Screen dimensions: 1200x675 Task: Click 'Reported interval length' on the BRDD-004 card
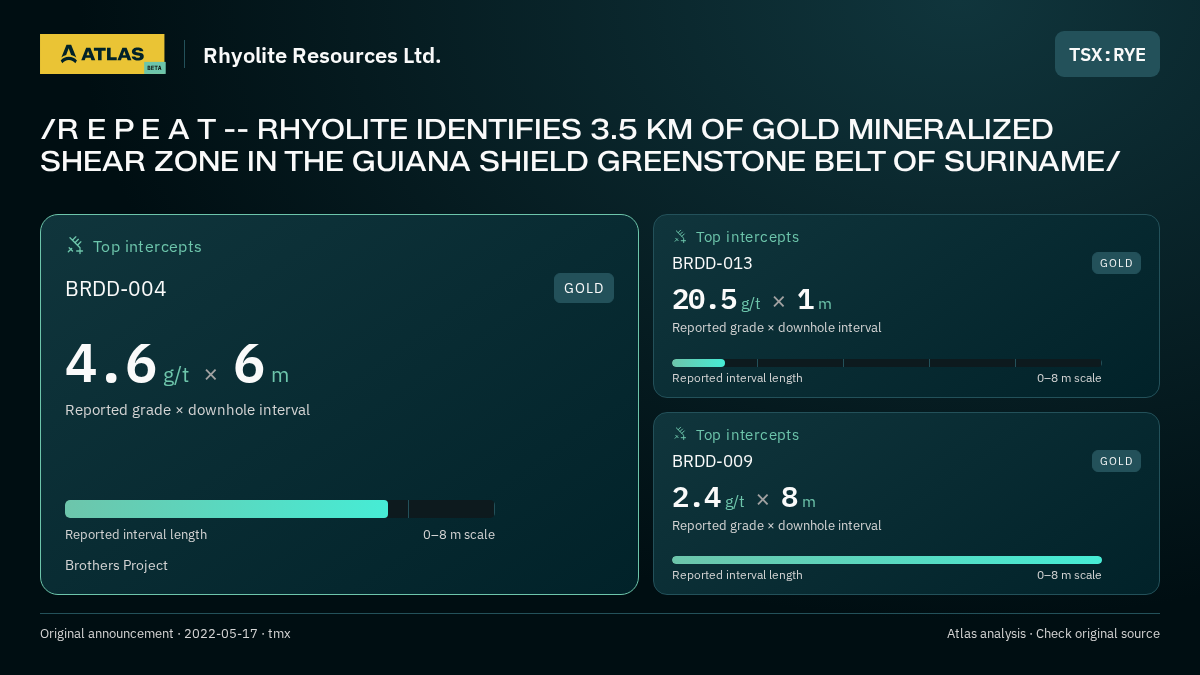136,535
